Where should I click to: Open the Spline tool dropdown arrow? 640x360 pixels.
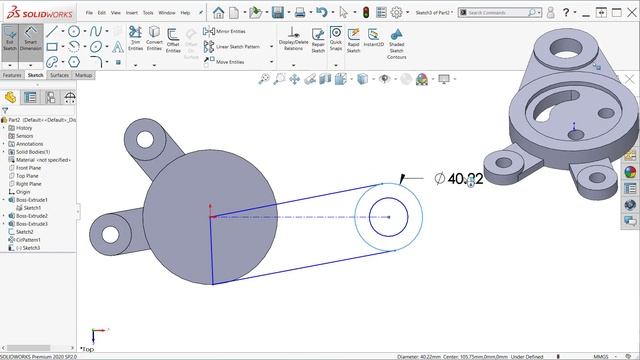(x=107, y=31)
